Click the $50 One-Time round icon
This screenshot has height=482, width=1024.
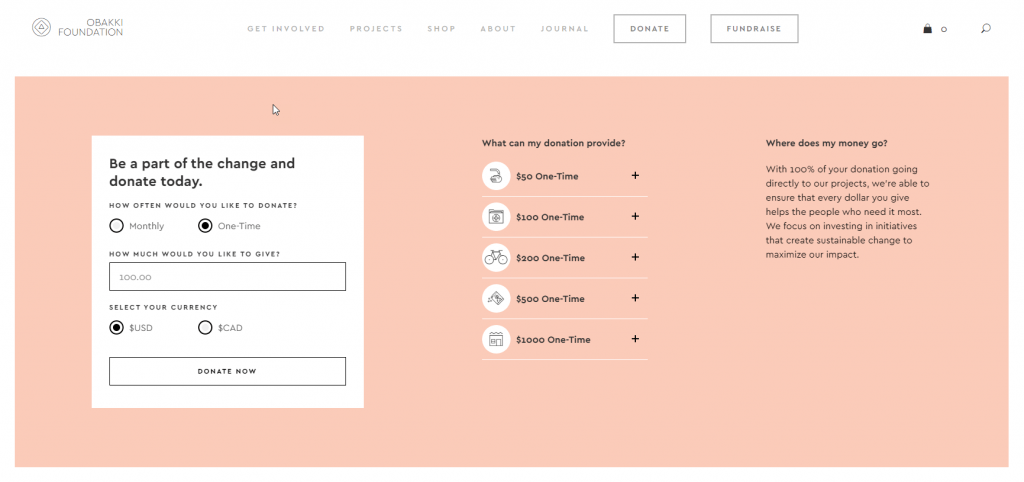pos(496,176)
